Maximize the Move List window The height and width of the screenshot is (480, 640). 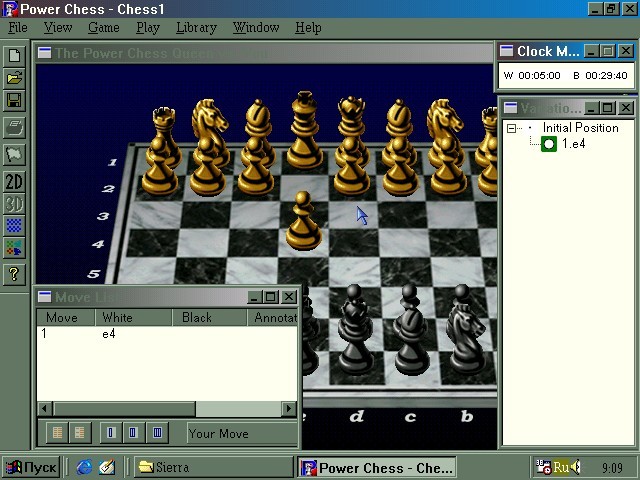click(270, 297)
